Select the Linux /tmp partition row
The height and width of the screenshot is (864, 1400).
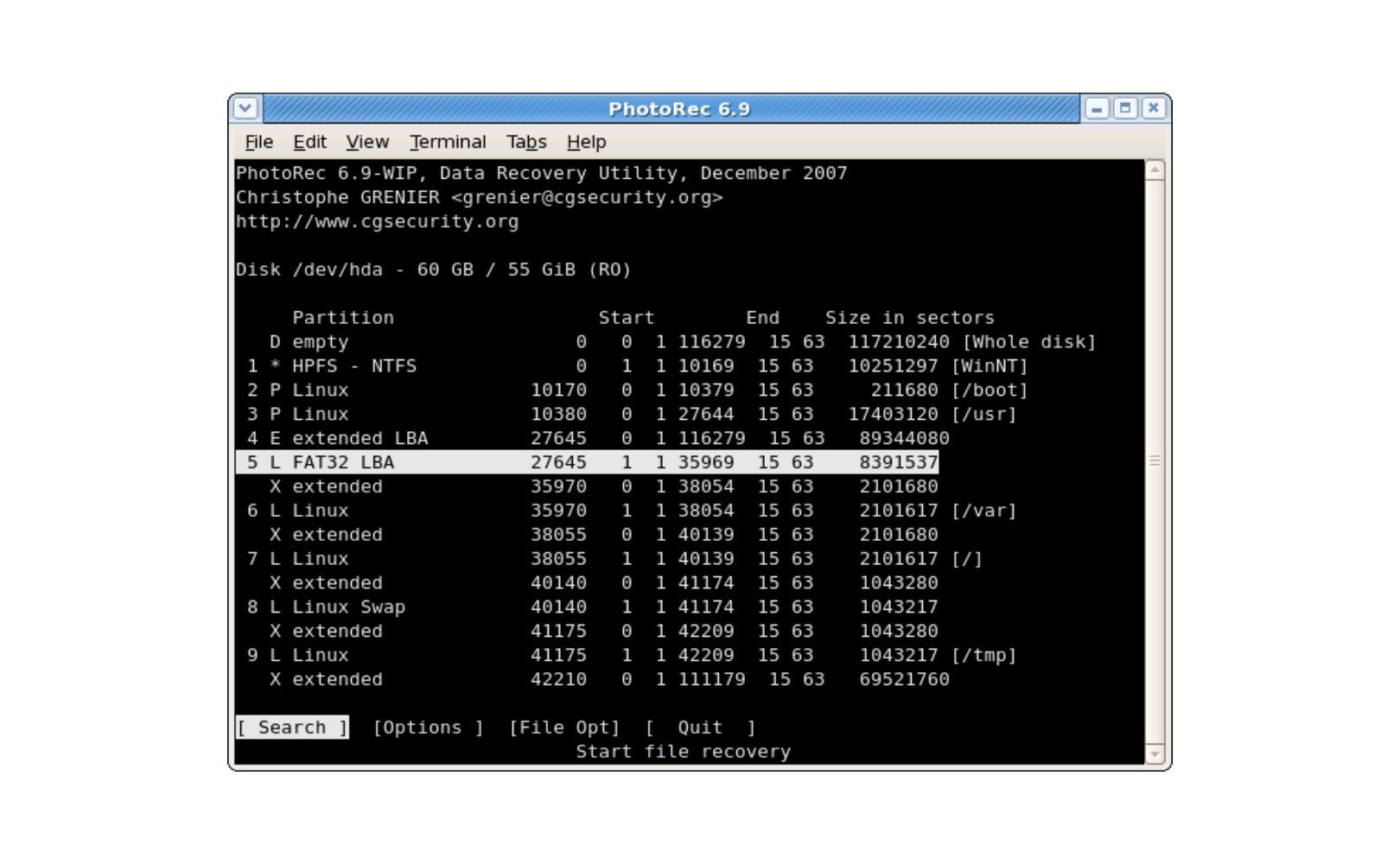pos(632,656)
